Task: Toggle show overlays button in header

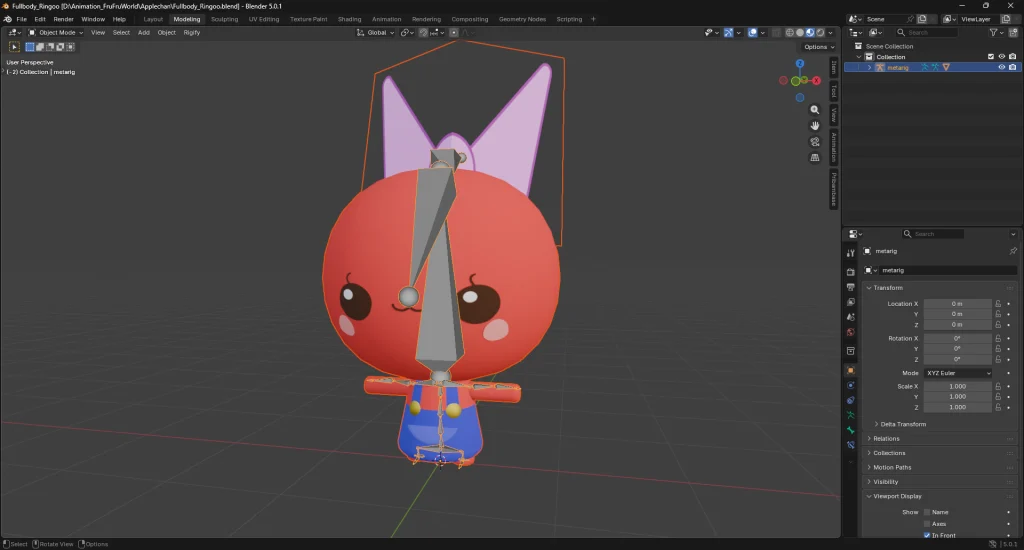Action: pos(752,33)
